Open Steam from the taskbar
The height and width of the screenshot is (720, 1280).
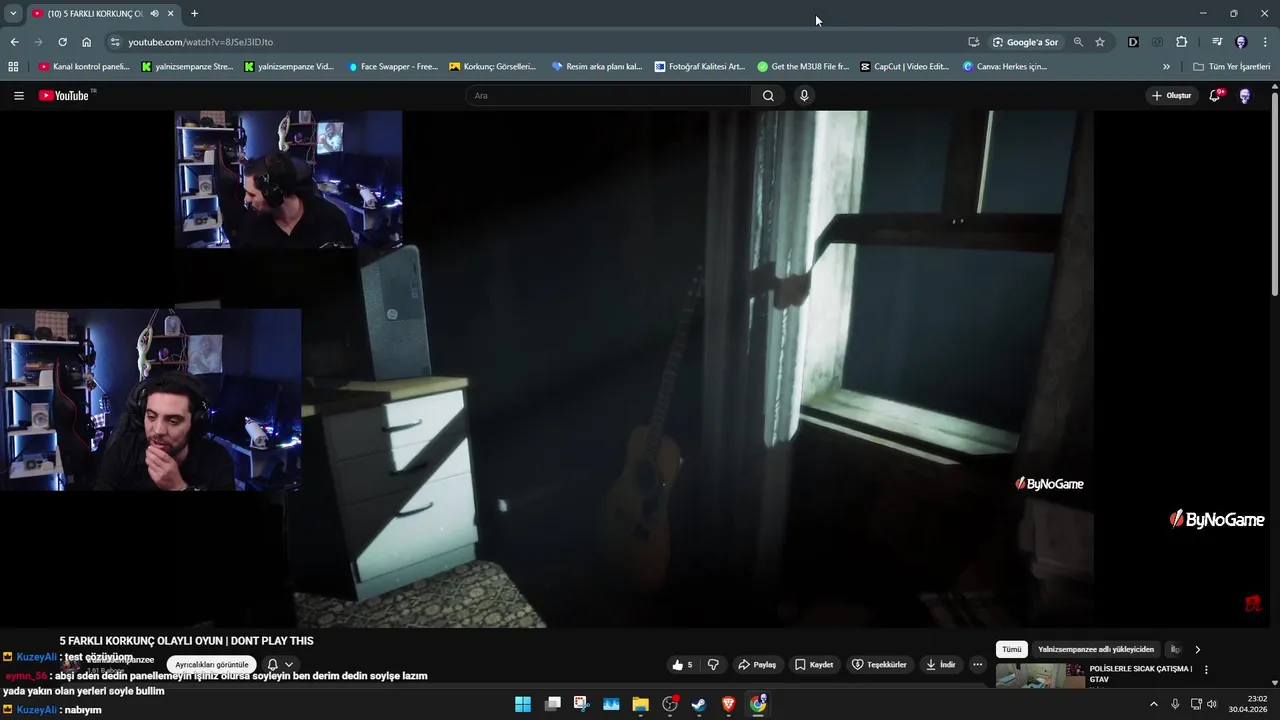pyautogui.click(x=699, y=704)
